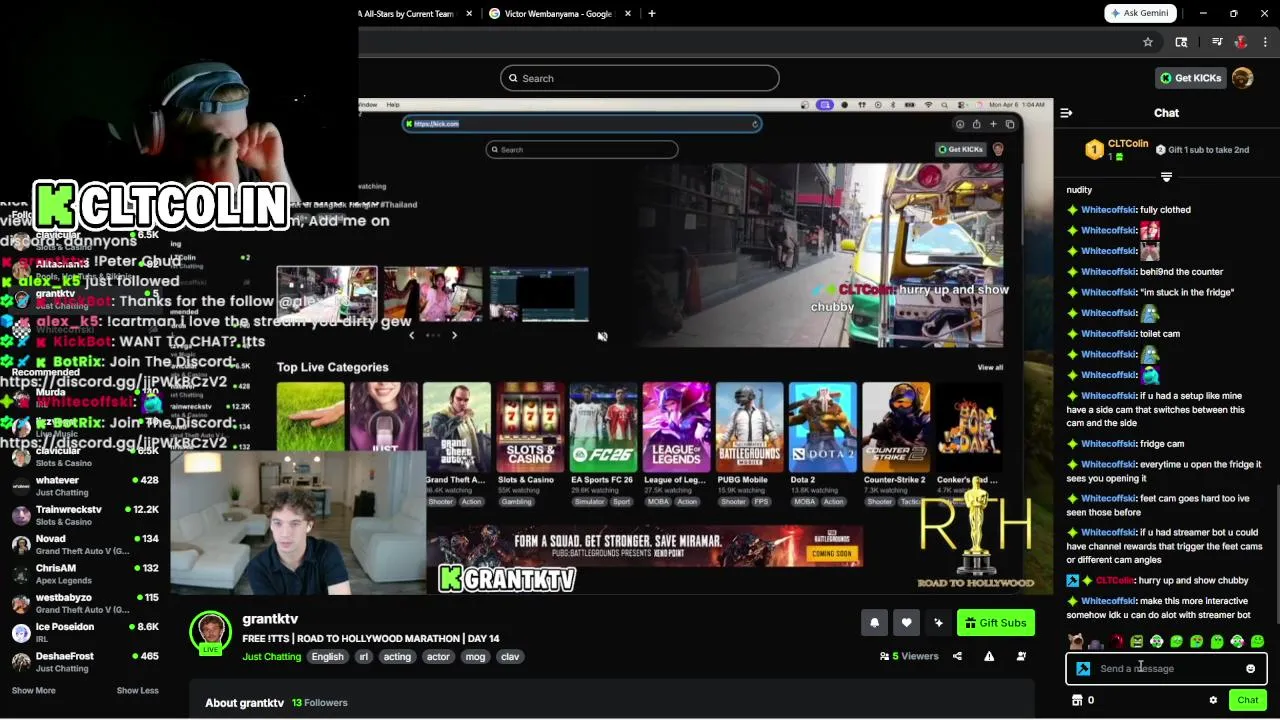
Task: Open the emoji picker in message box
Action: pos(1250,669)
